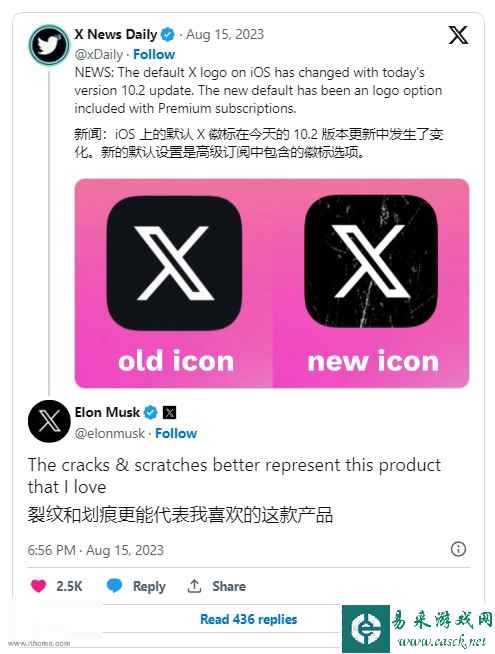Open the Aug 15, 2023 date link
The height and width of the screenshot is (654, 495).
225,34
